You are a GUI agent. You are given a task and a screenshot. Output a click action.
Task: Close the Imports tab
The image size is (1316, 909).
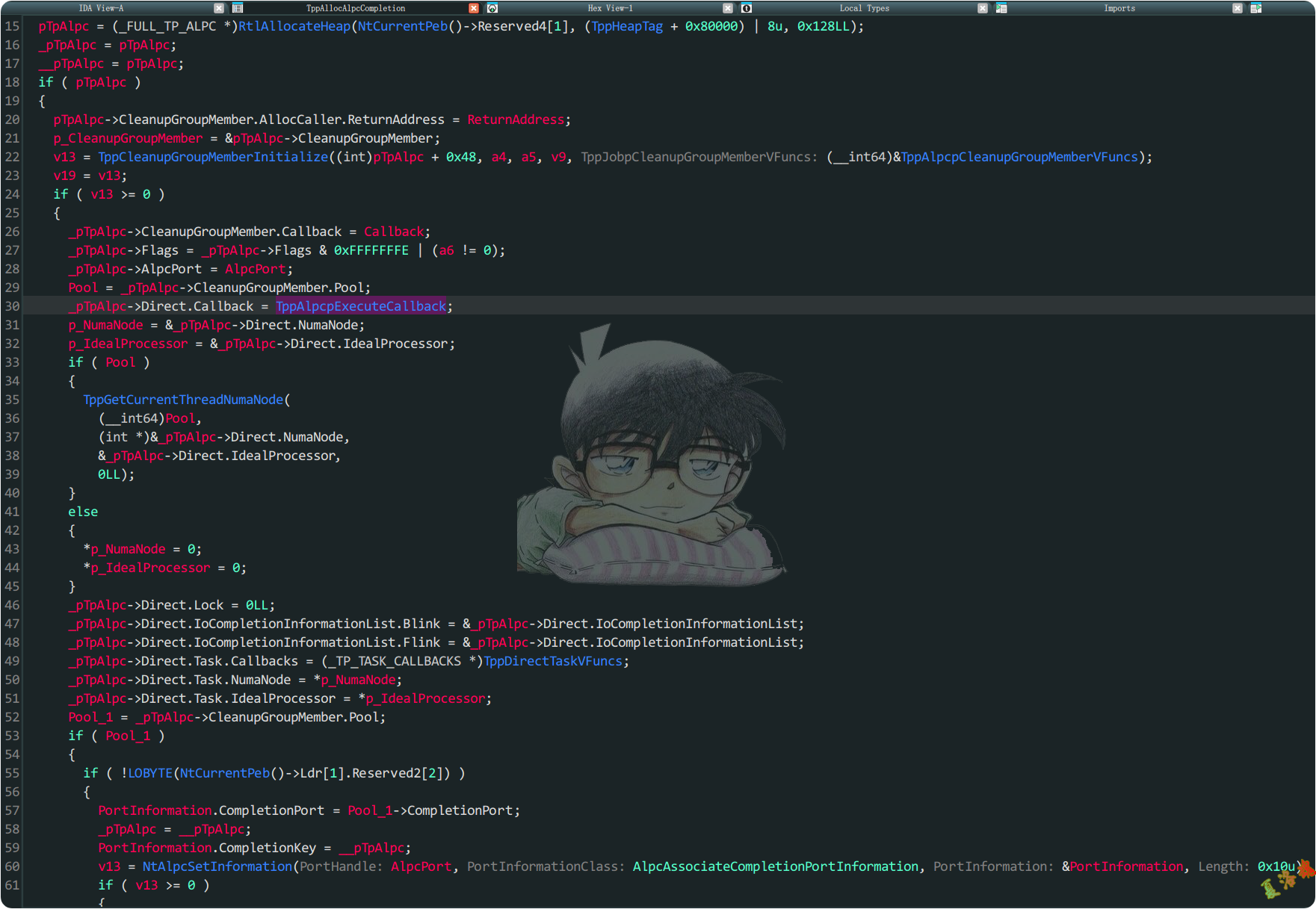[1238, 8]
